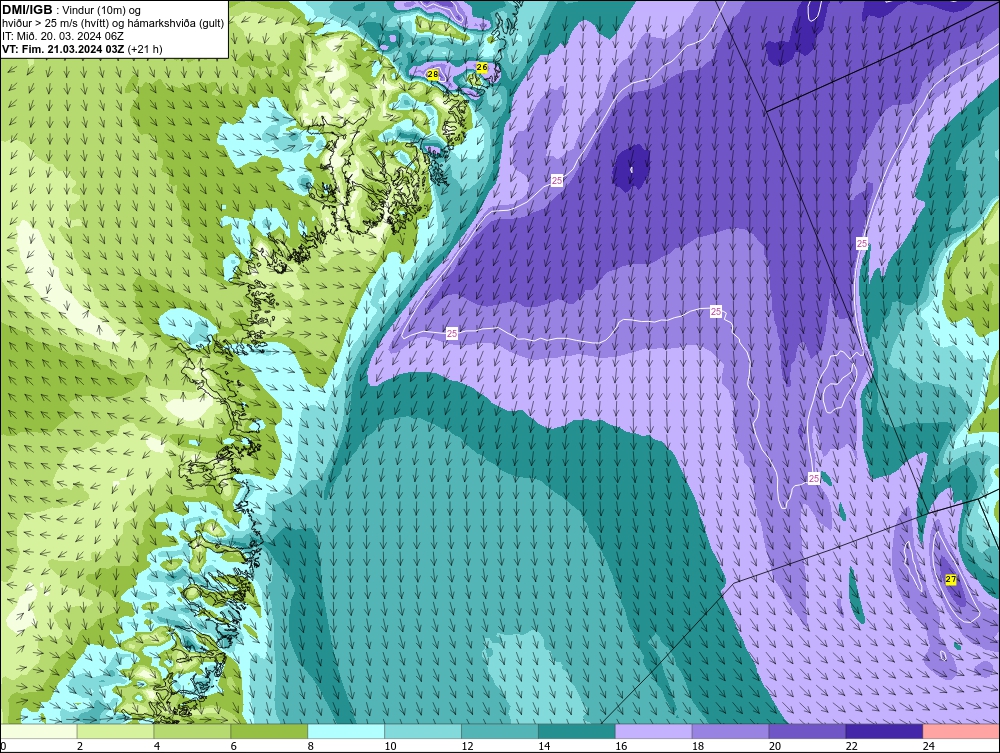
Task: Click the legend scale number "18"
Action: coord(698,746)
